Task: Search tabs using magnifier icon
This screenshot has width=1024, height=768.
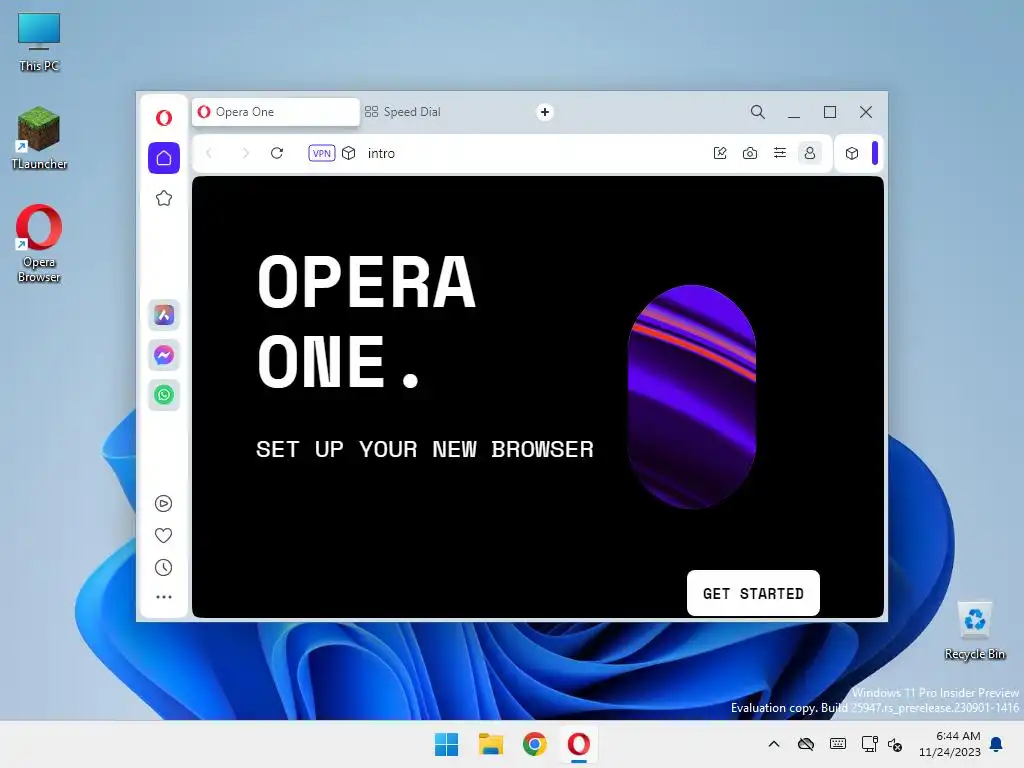Action: pos(758,112)
